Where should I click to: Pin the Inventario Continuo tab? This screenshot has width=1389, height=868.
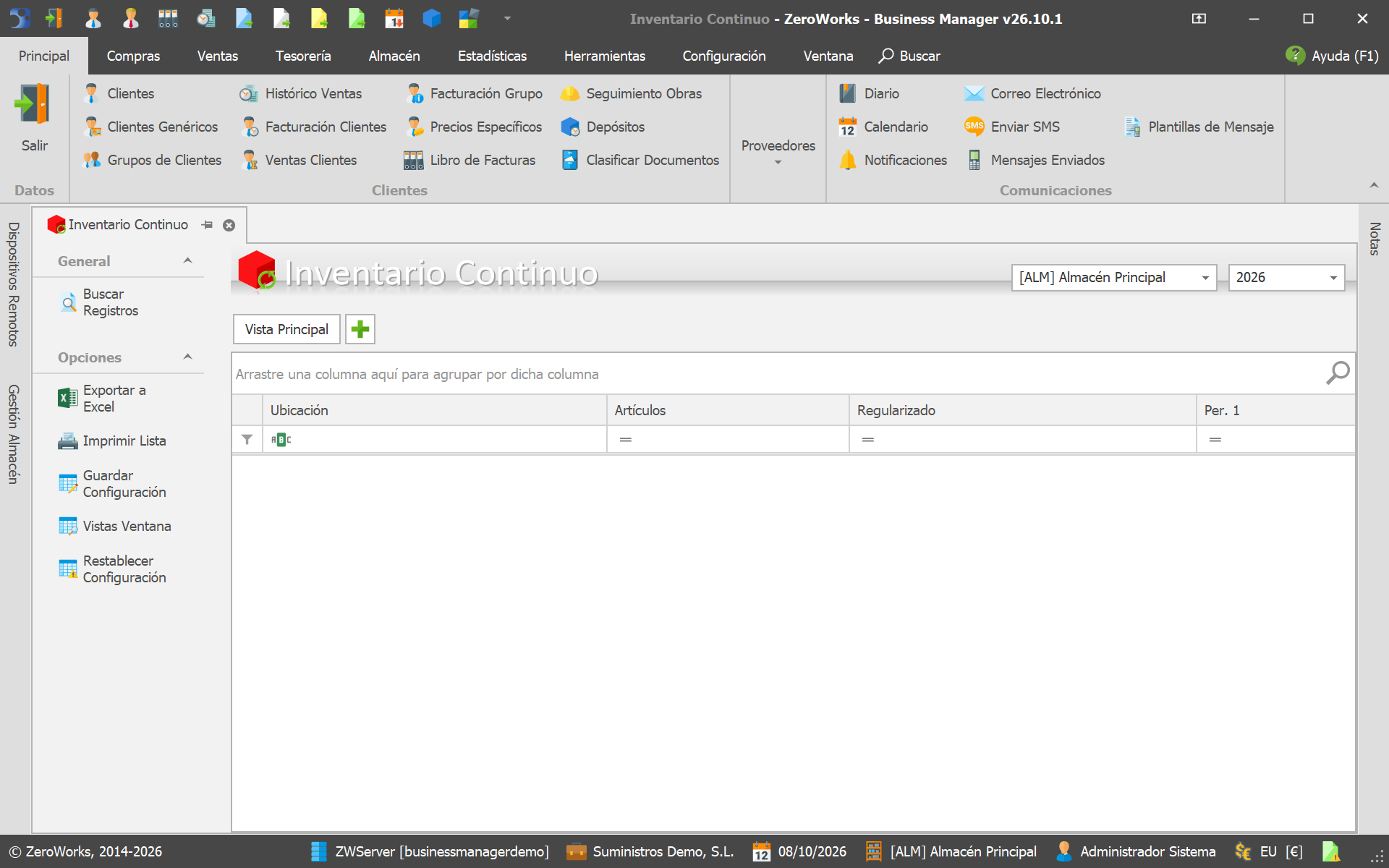(208, 225)
